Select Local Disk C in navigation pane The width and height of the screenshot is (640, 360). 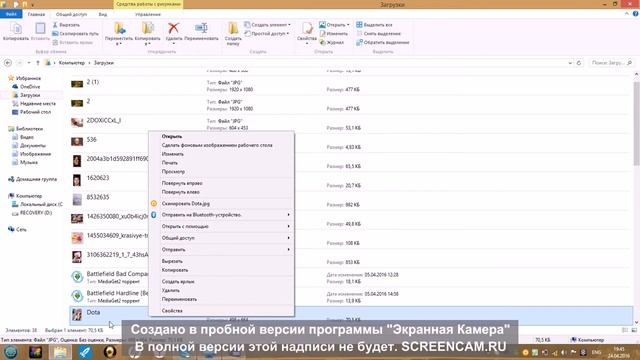point(41,204)
